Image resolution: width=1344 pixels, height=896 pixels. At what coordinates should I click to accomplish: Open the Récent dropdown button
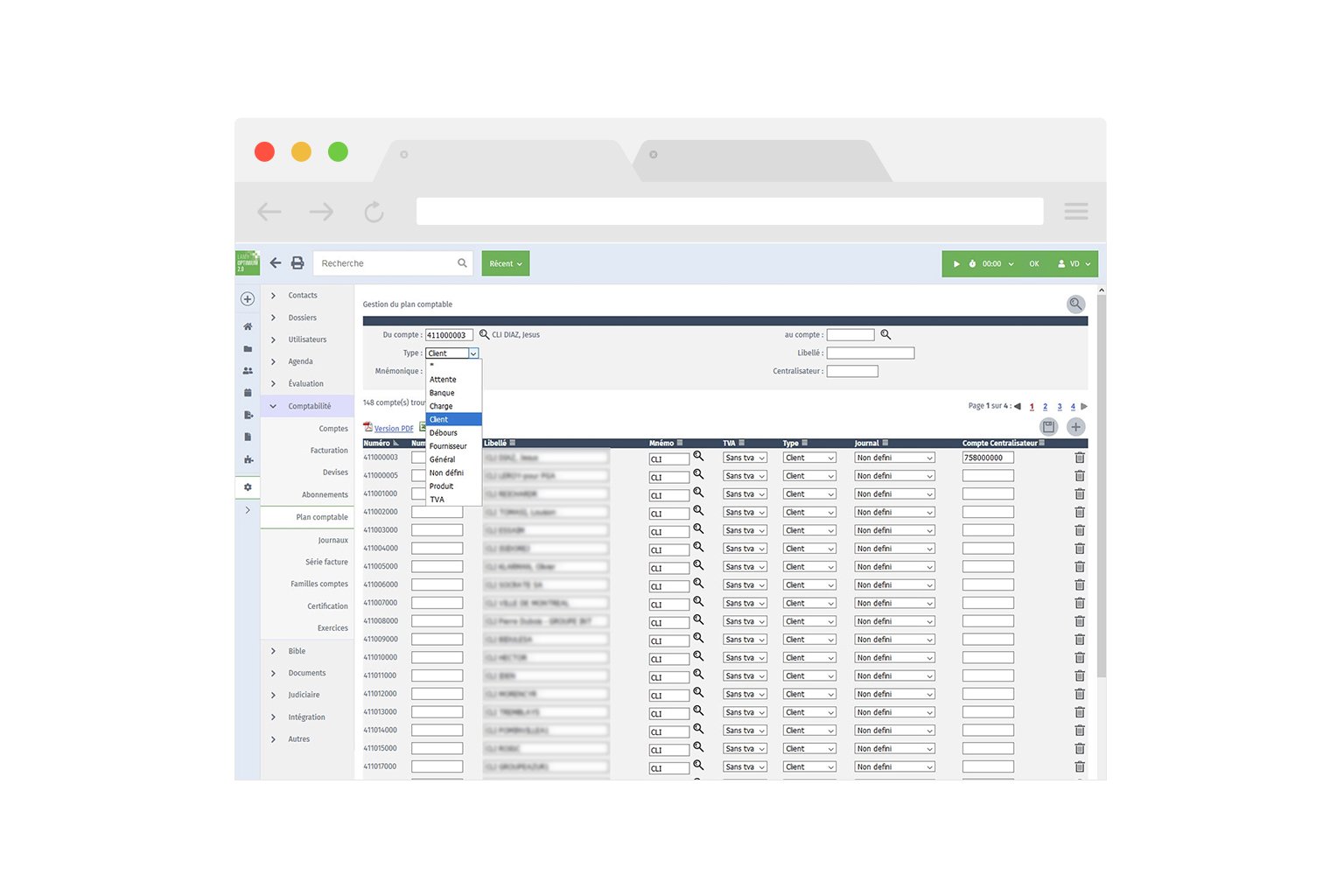(x=506, y=264)
